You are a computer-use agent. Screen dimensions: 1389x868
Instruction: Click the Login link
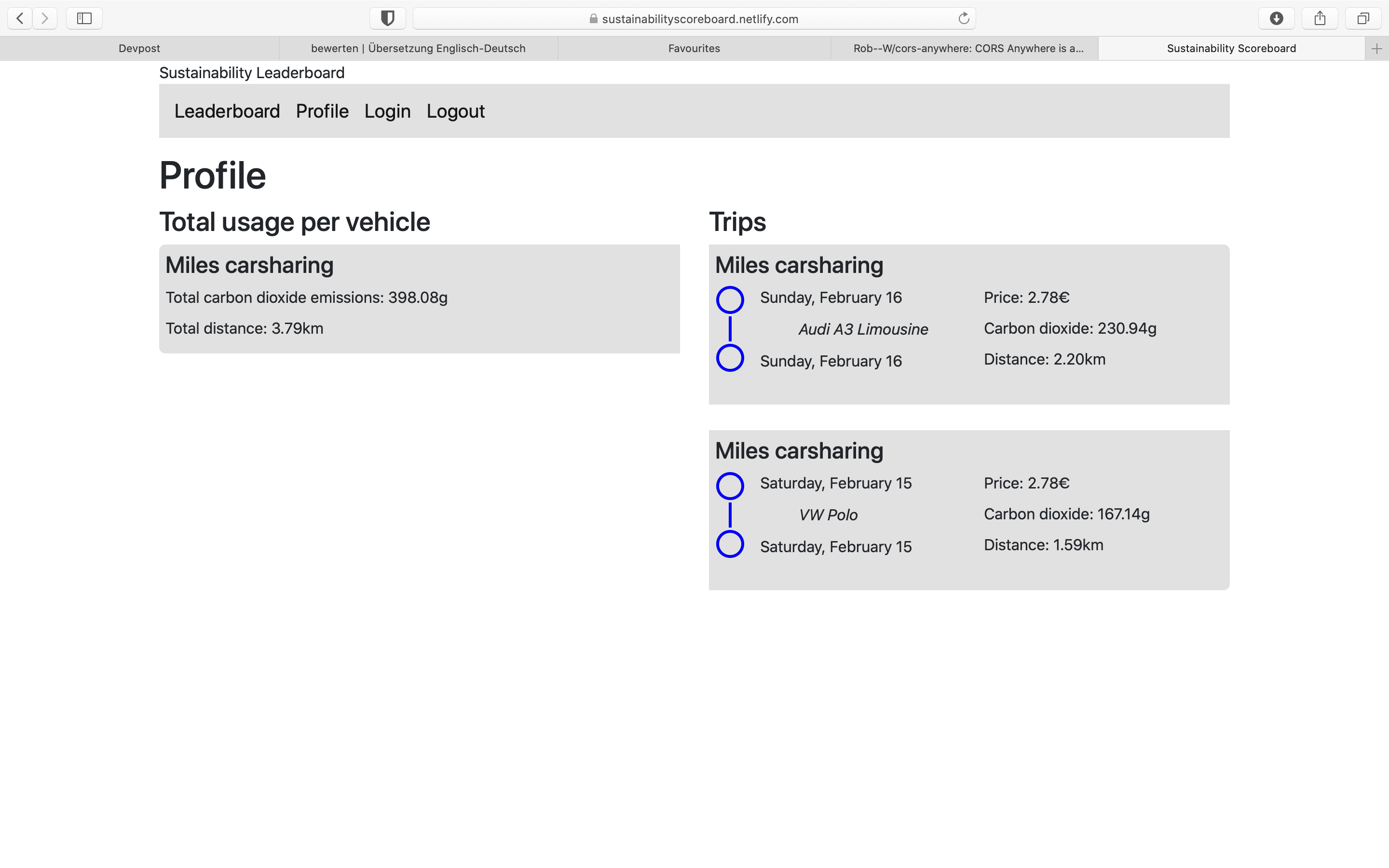click(387, 111)
